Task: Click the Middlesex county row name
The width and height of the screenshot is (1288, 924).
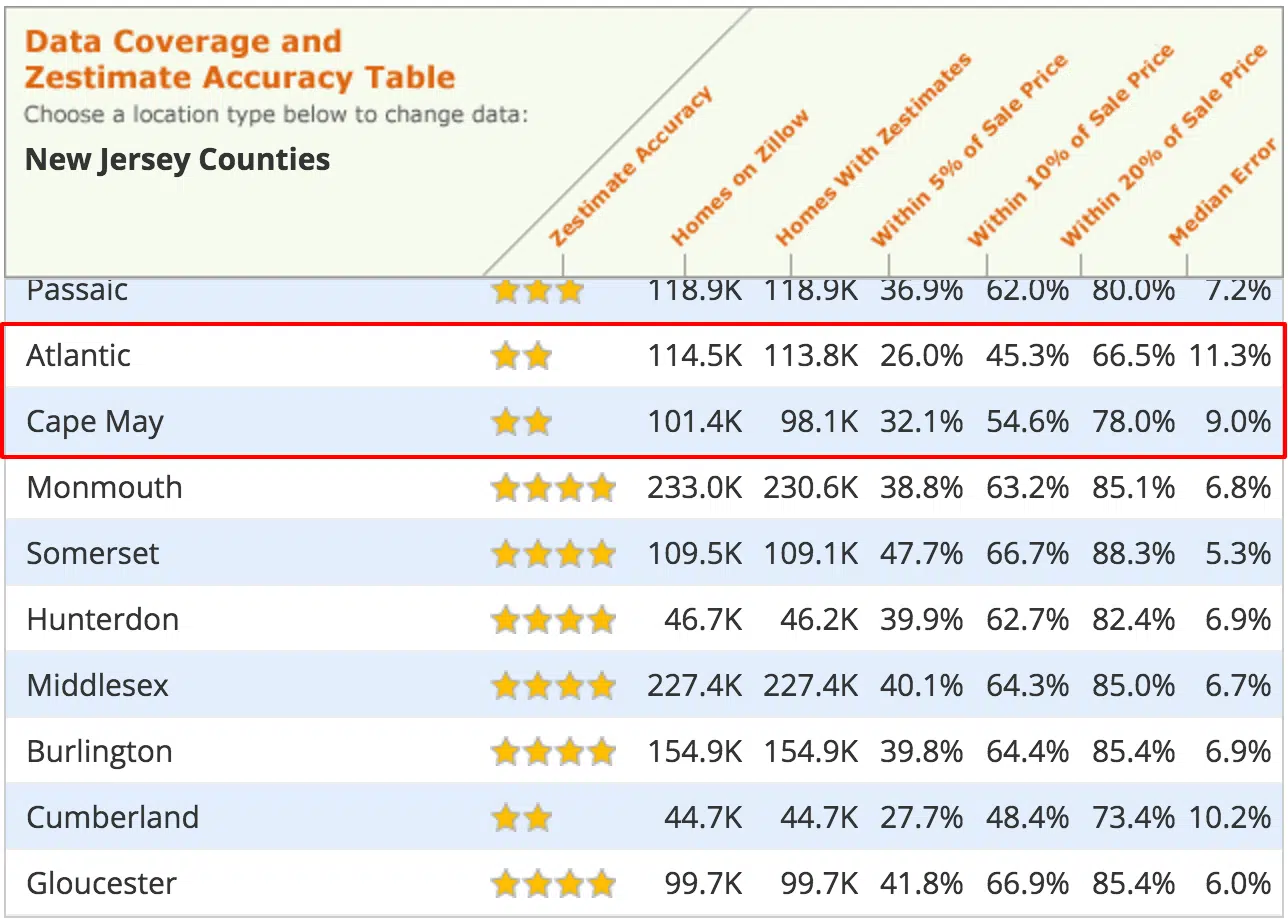Action: (x=98, y=686)
